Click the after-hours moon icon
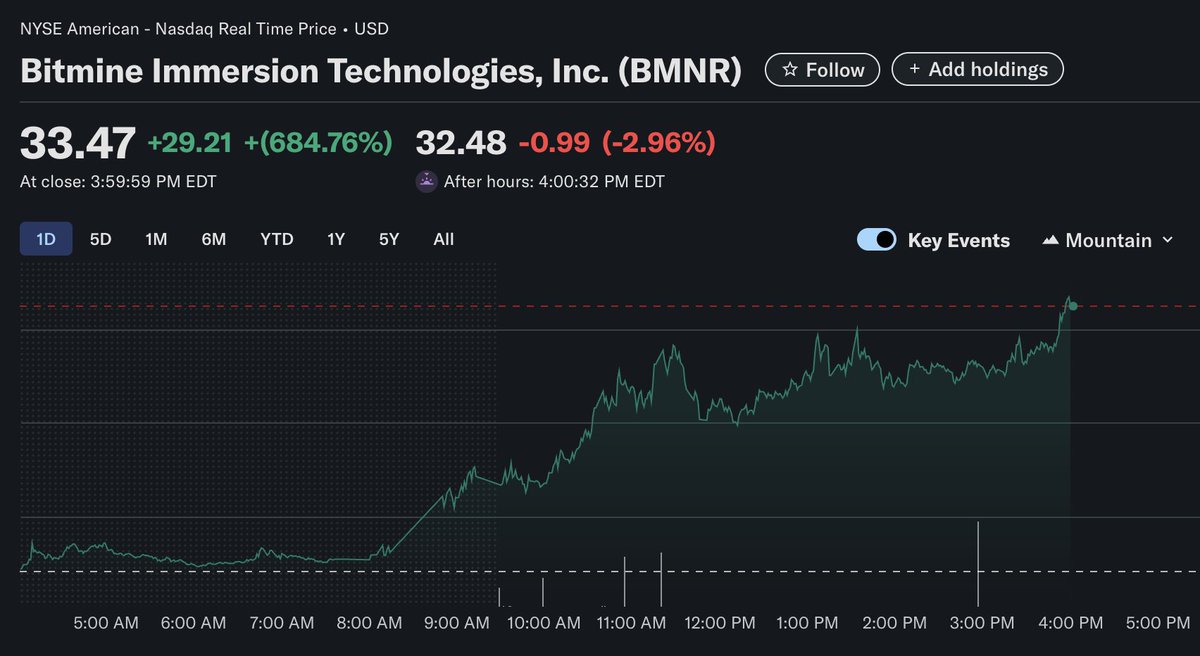Viewport: 1200px width, 656px height. (426, 182)
